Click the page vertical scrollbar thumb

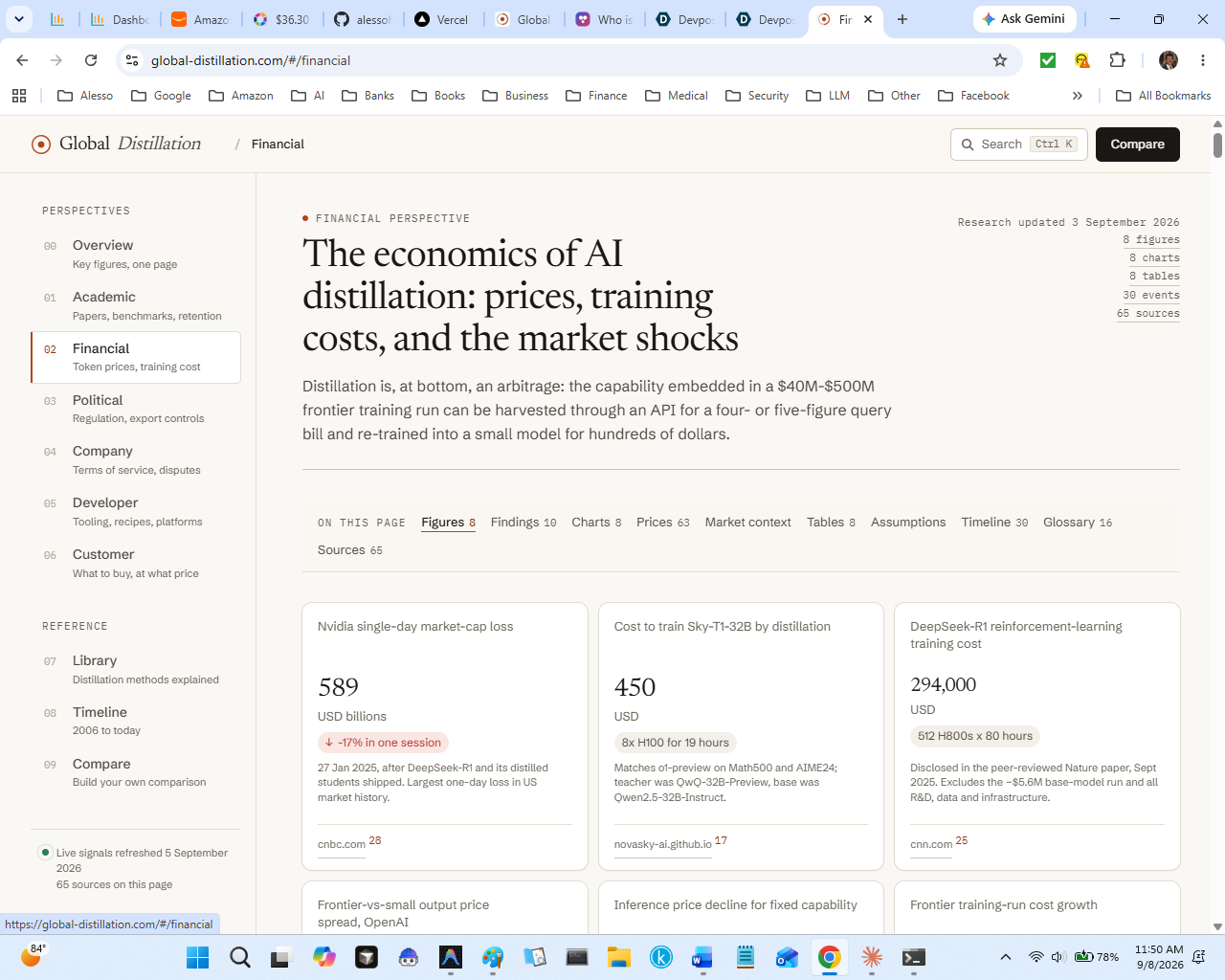[1217, 145]
